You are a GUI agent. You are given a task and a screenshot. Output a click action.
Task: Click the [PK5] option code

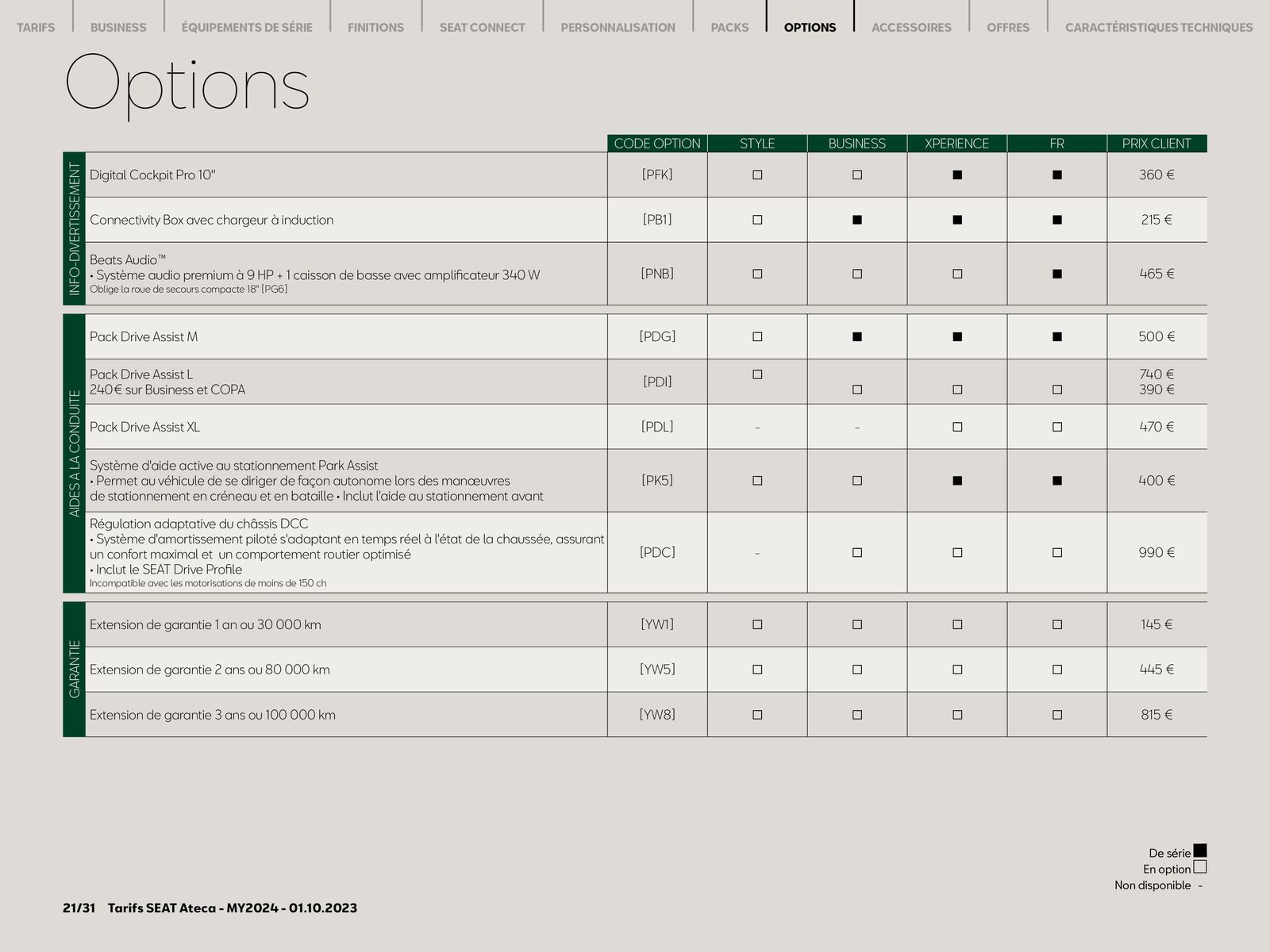[657, 480]
